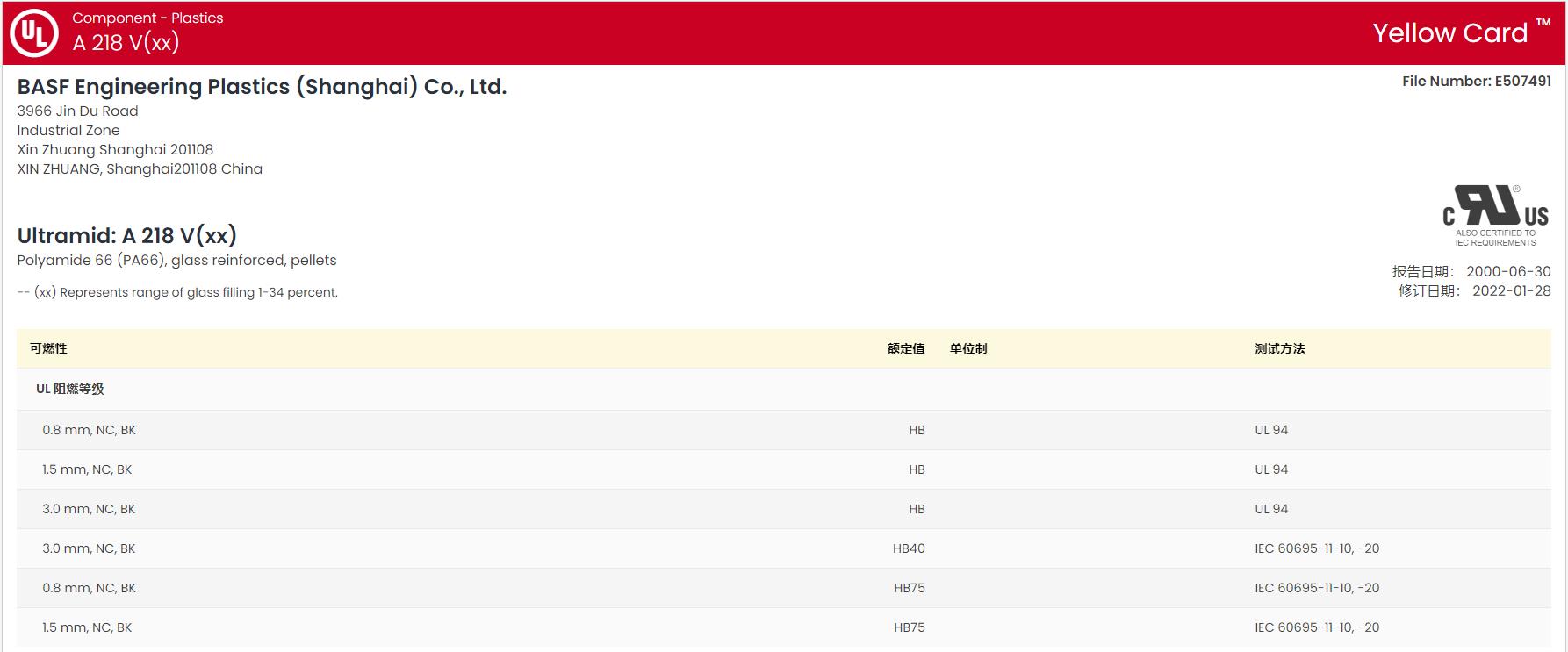Select the 'HB' rating in the 3.0 mm UL 94 row
This screenshot has height=652, width=1568.
click(x=917, y=509)
